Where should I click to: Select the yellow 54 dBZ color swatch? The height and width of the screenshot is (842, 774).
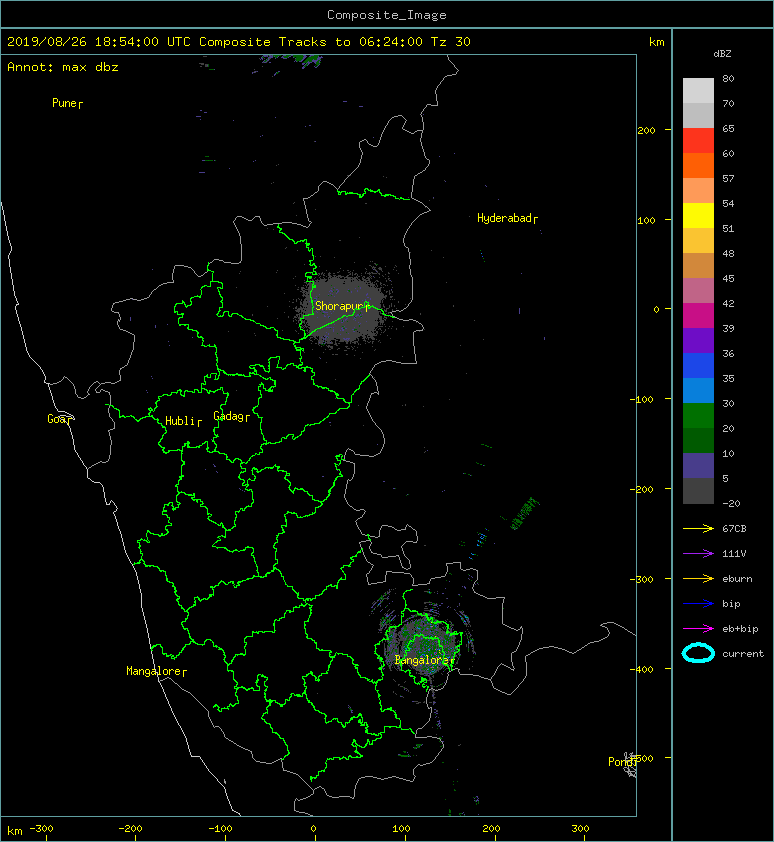click(x=698, y=215)
